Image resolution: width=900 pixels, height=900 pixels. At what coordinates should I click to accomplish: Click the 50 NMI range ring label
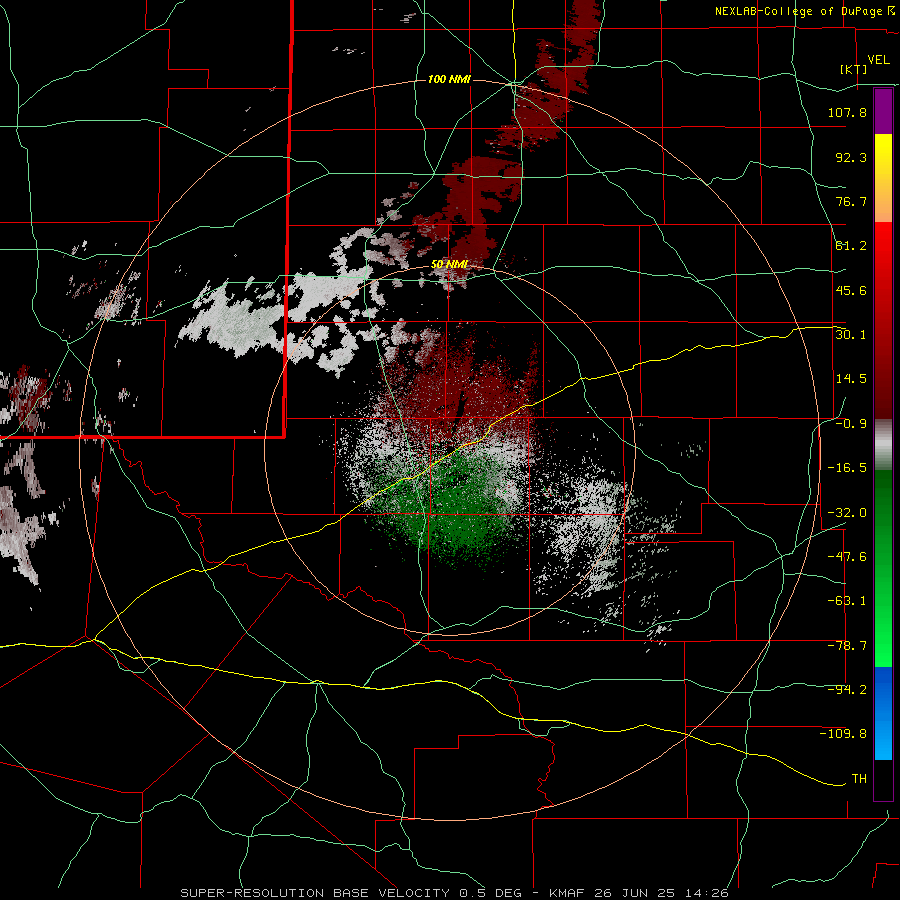point(449,265)
